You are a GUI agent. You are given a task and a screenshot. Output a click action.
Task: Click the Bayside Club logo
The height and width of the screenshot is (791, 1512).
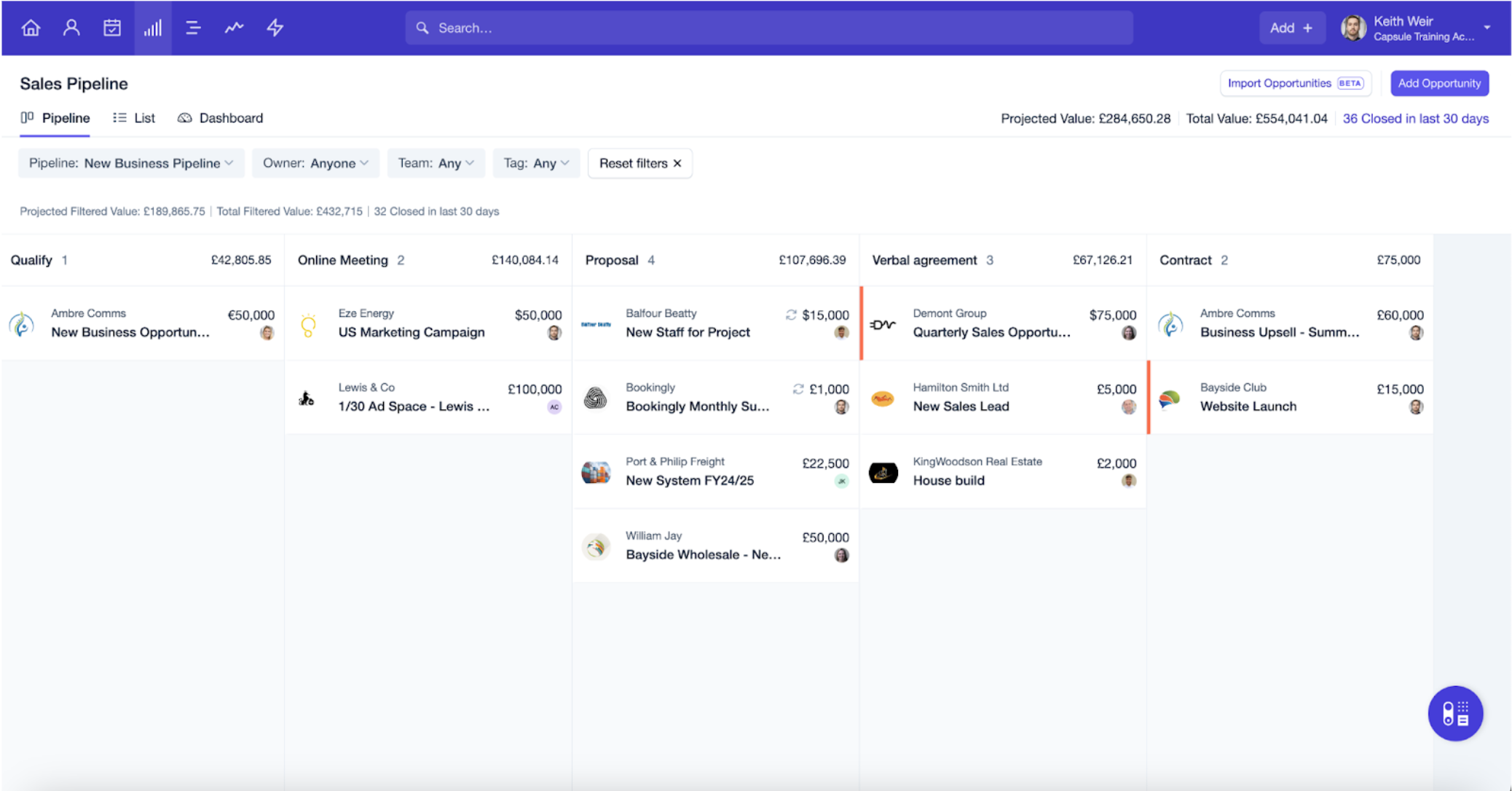(1170, 398)
